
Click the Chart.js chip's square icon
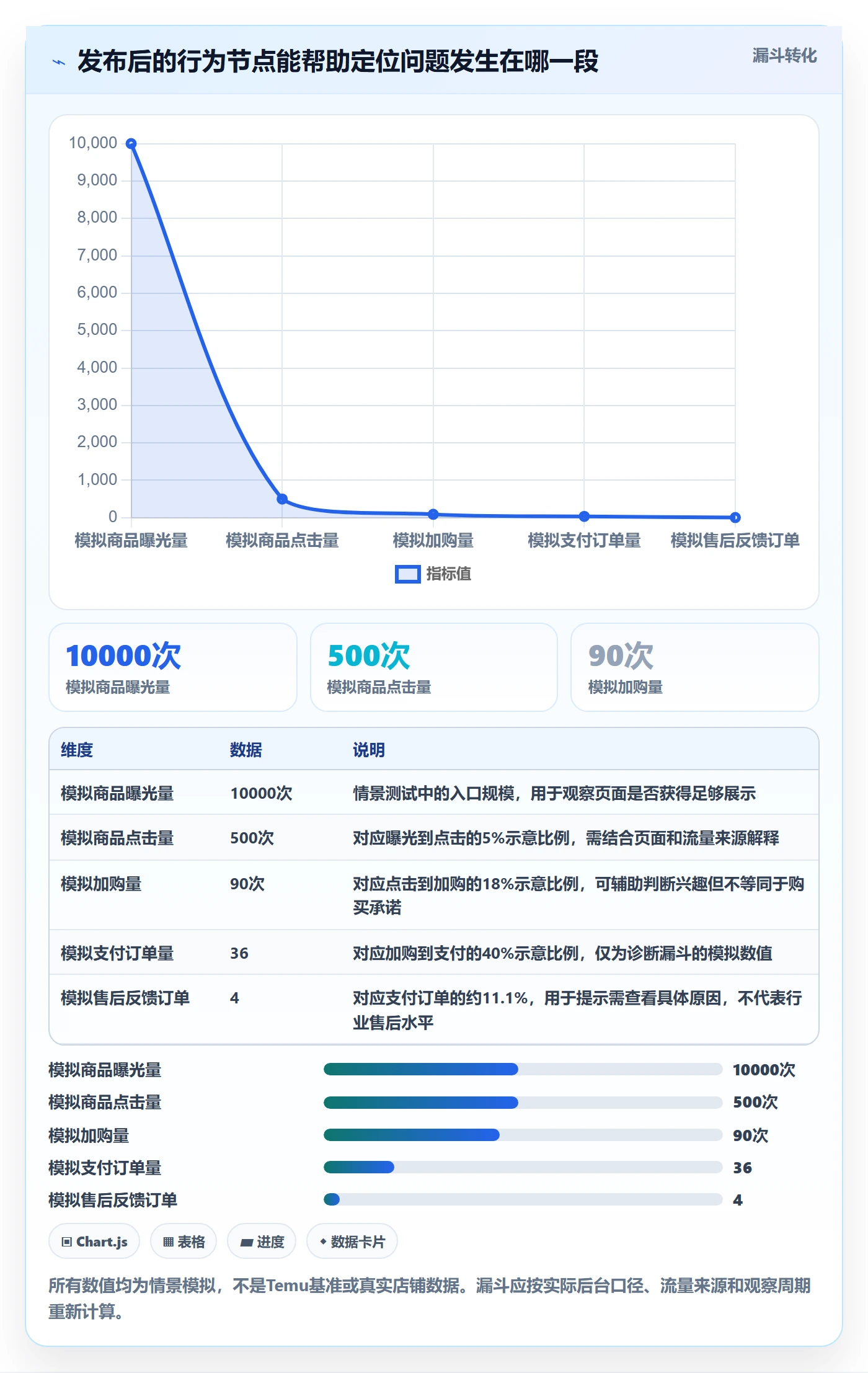[x=66, y=1242]
